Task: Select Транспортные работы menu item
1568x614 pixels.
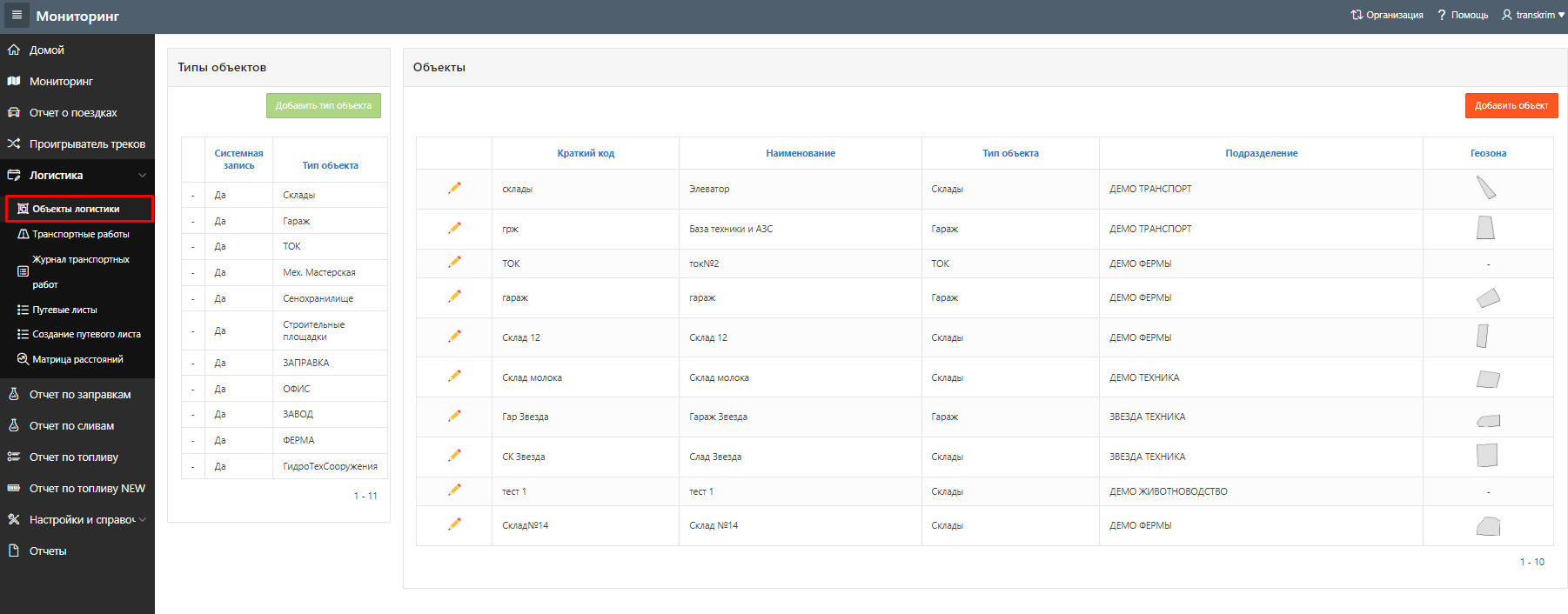Action: 80,234
